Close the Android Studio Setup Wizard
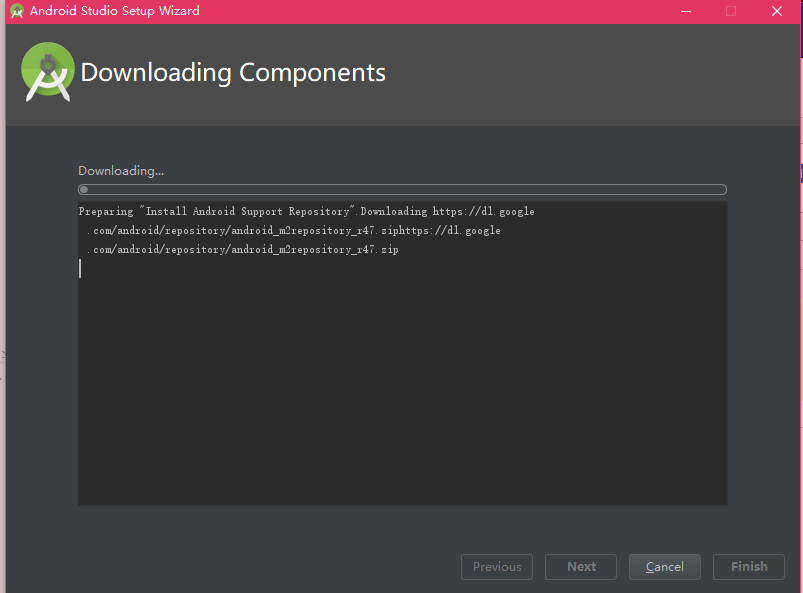 777,11
